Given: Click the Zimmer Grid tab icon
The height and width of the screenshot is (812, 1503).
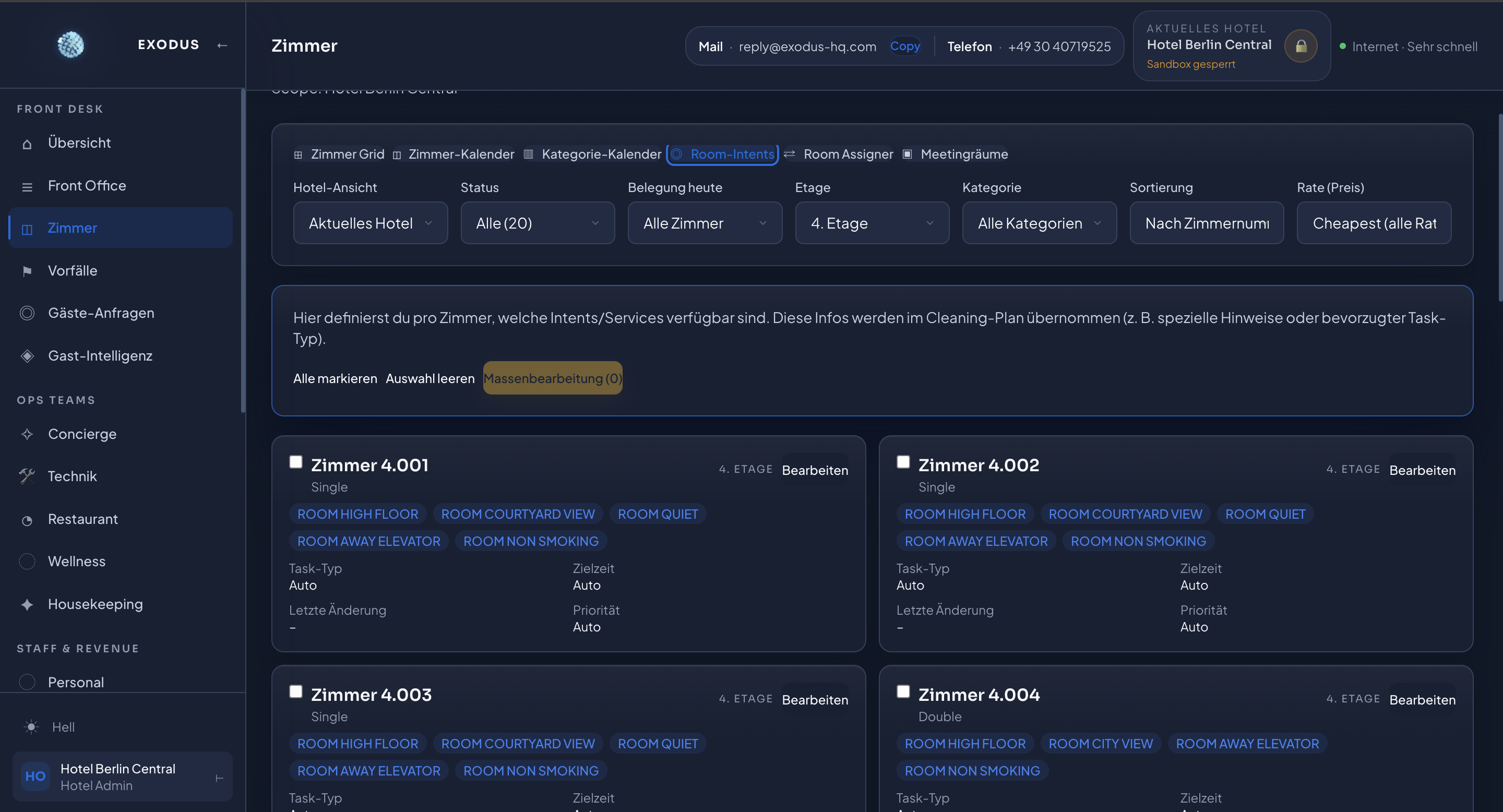Looking at the screenshot, I should tap(298, 154).
